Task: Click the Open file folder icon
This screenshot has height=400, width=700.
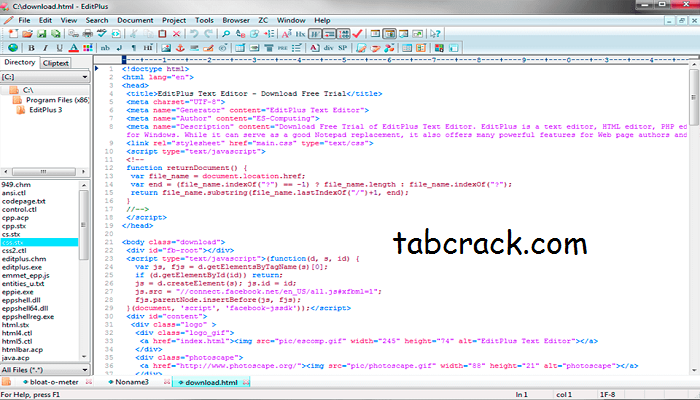Action: 27,33
